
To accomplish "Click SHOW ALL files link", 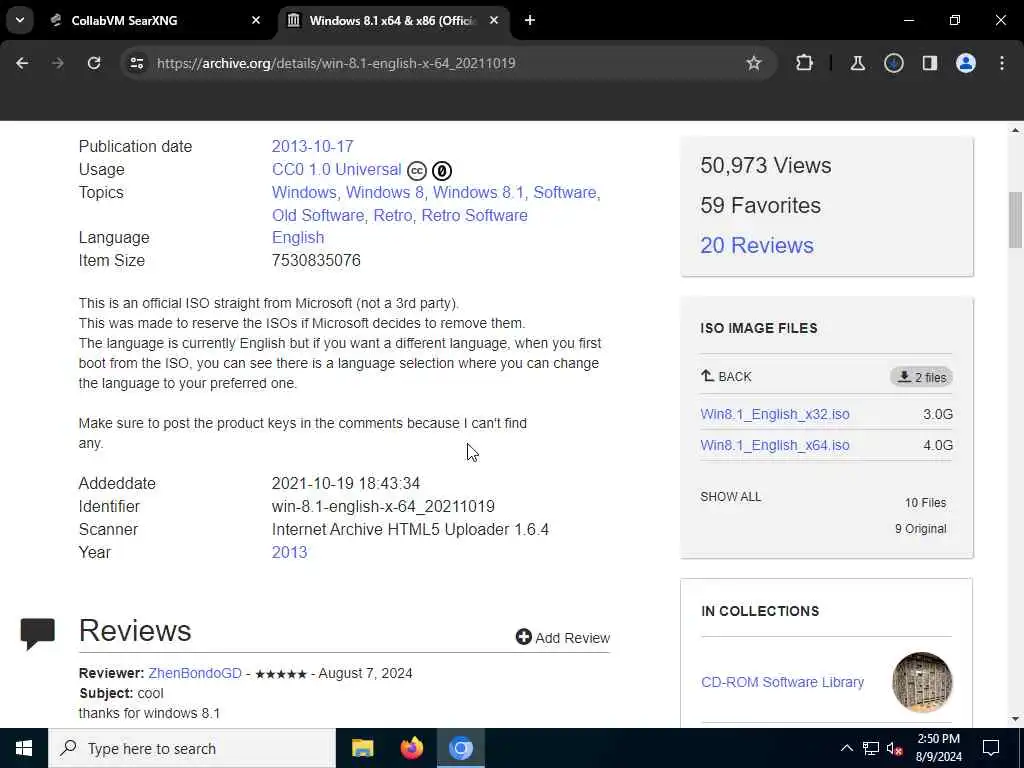I will [x=730, y=497].
